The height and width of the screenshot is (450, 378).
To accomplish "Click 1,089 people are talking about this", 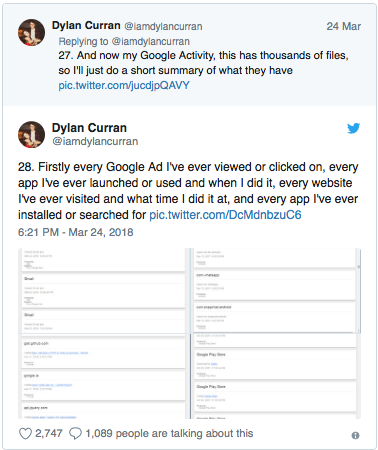I will pyautogui.click(x=169, y=433).
